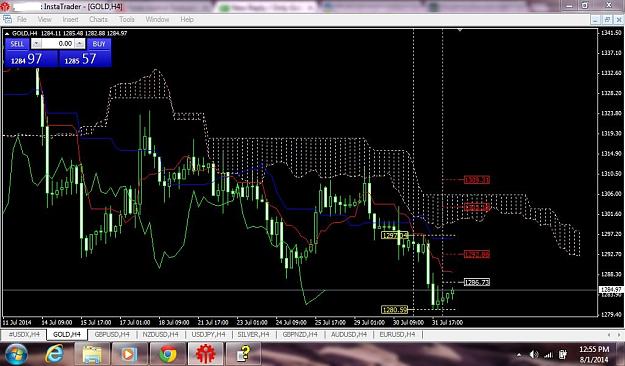
Task: Collapse the one-click trading panel triangle
Action: [7, 33]
